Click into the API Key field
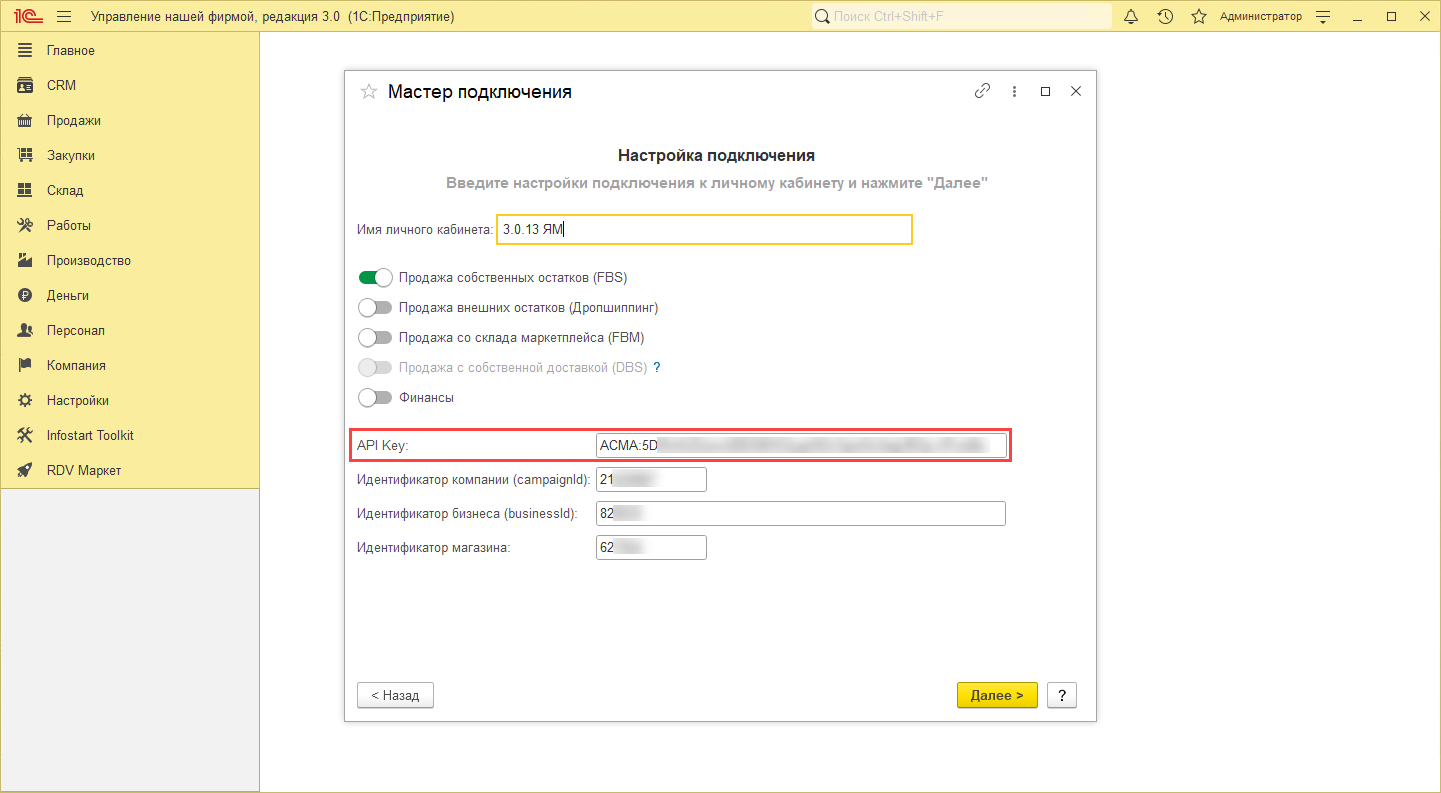1441x793 pixels. tap(801, 445)
